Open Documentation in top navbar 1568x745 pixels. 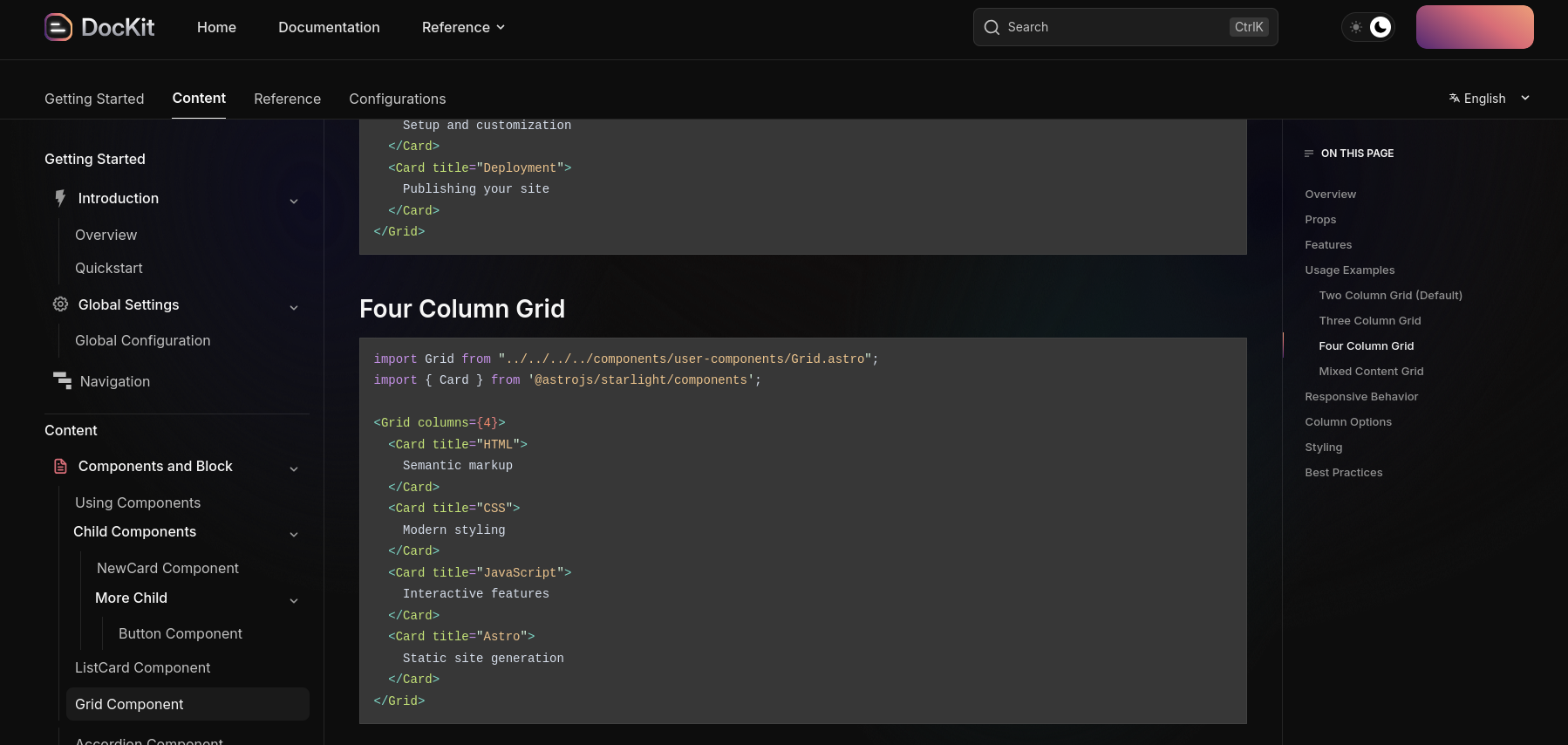coord(329,27)
